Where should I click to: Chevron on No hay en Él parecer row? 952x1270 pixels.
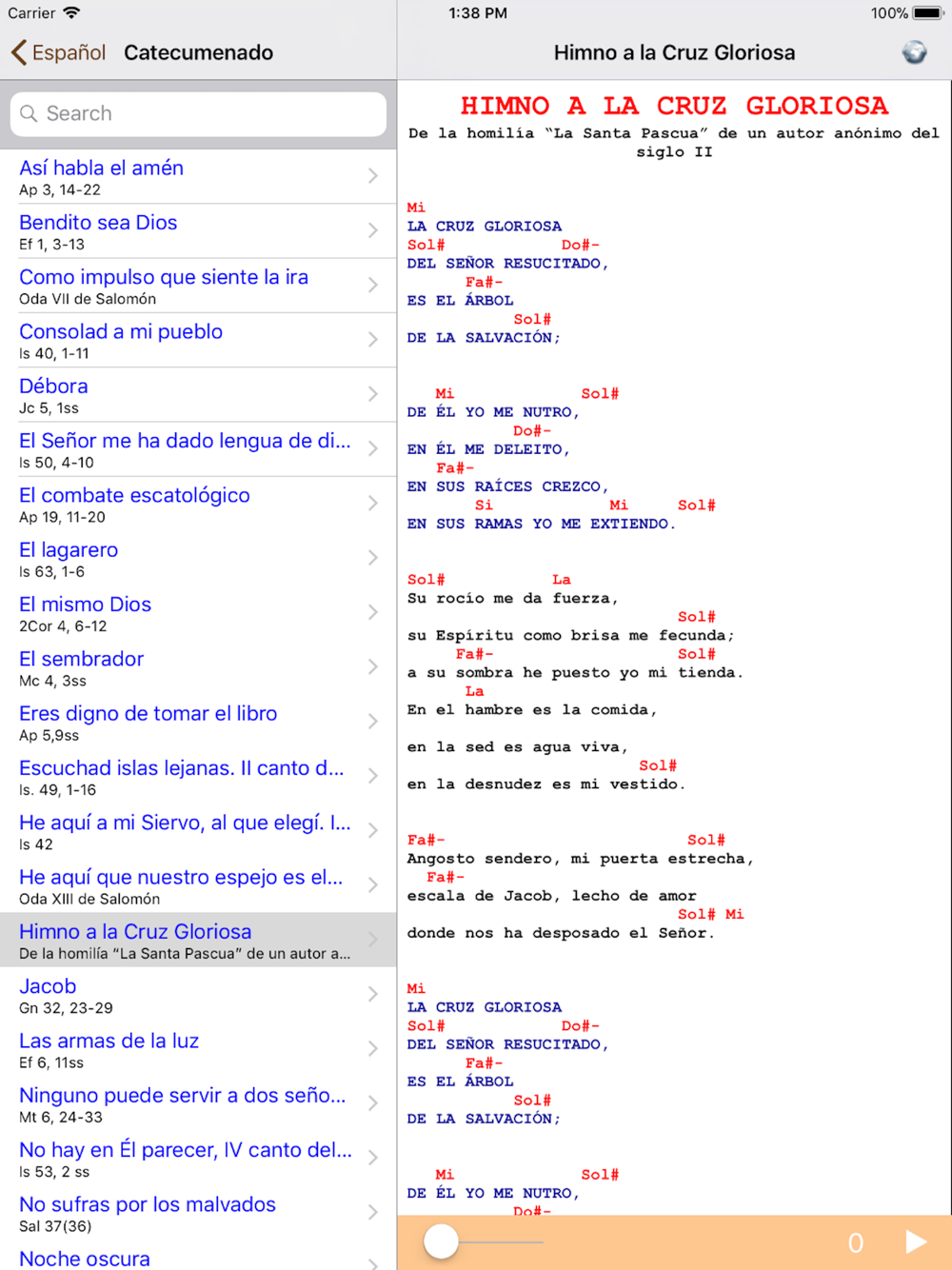tap(373, 1159)
